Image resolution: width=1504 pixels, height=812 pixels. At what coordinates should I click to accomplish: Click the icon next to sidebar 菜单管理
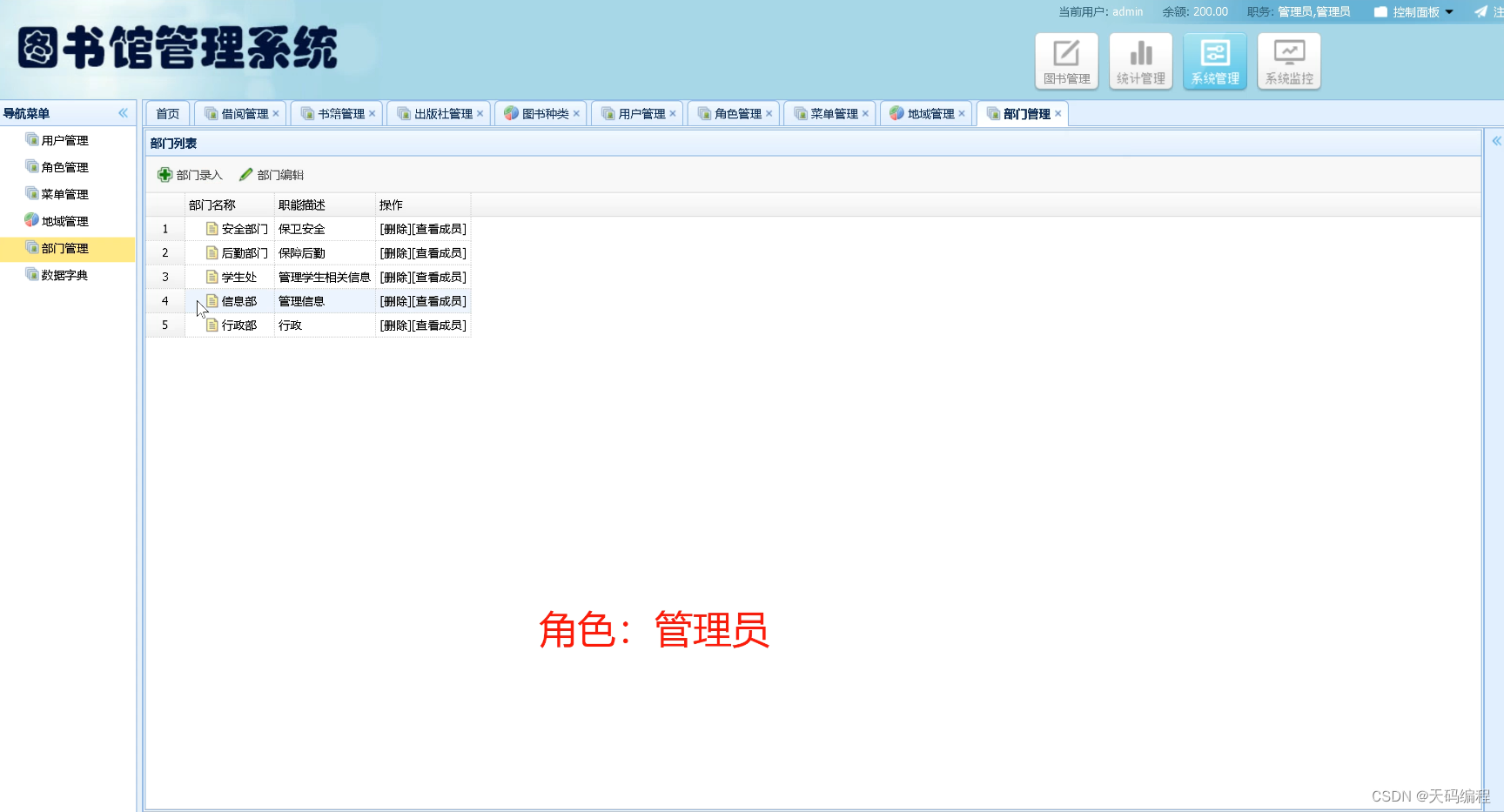(x=32, y=193)
